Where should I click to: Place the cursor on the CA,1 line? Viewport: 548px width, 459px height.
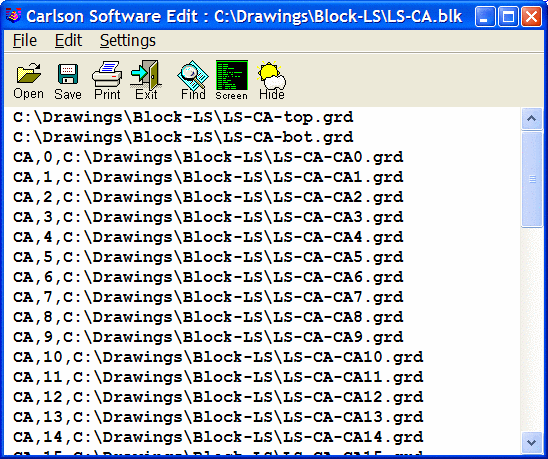coord(208,177)
